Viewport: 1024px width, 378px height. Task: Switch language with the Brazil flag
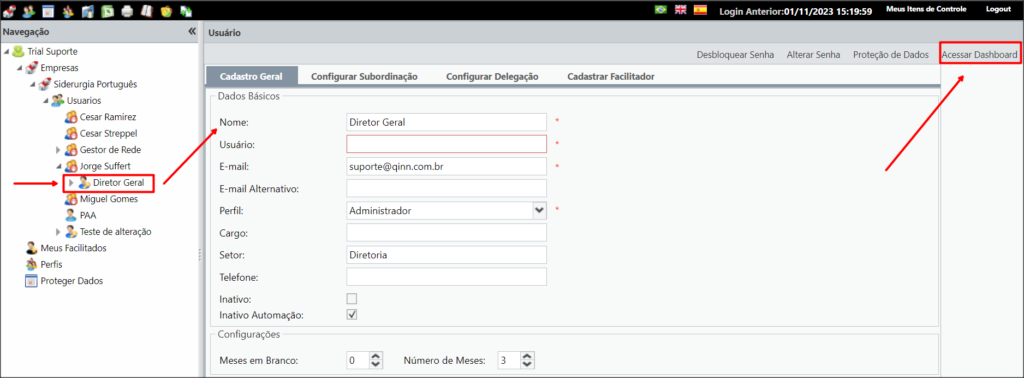click(x=660, y=10)
